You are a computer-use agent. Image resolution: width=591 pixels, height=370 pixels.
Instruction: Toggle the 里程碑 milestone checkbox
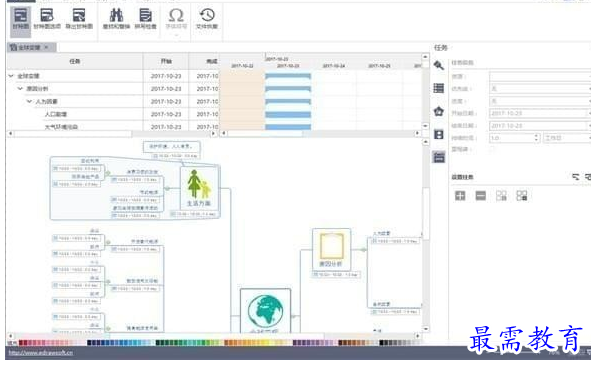[x=492, y=149]
